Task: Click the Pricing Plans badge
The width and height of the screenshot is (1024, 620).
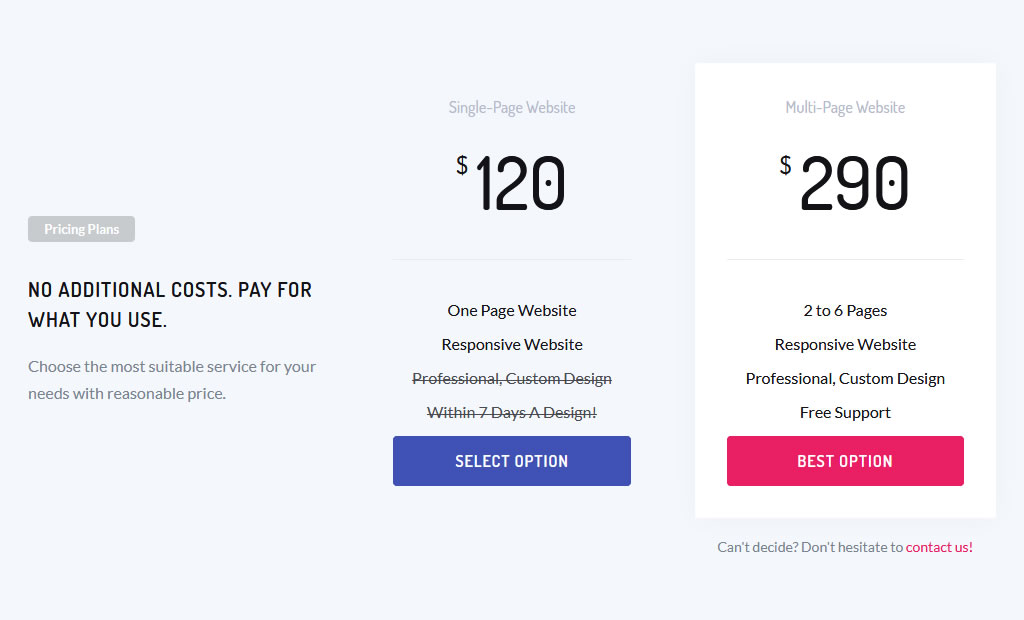Action: click(81, 229)
